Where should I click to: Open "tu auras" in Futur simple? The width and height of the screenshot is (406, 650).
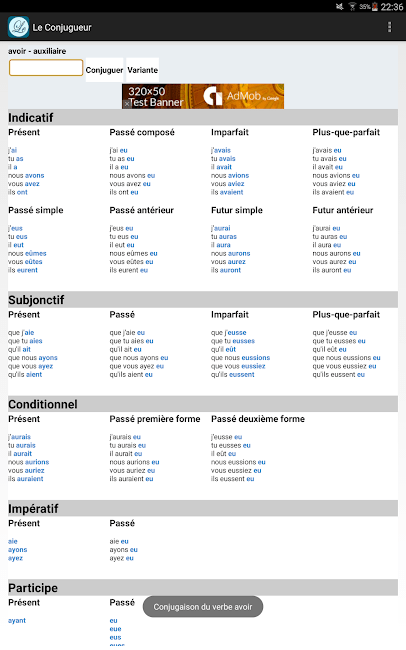click(224, 236)
